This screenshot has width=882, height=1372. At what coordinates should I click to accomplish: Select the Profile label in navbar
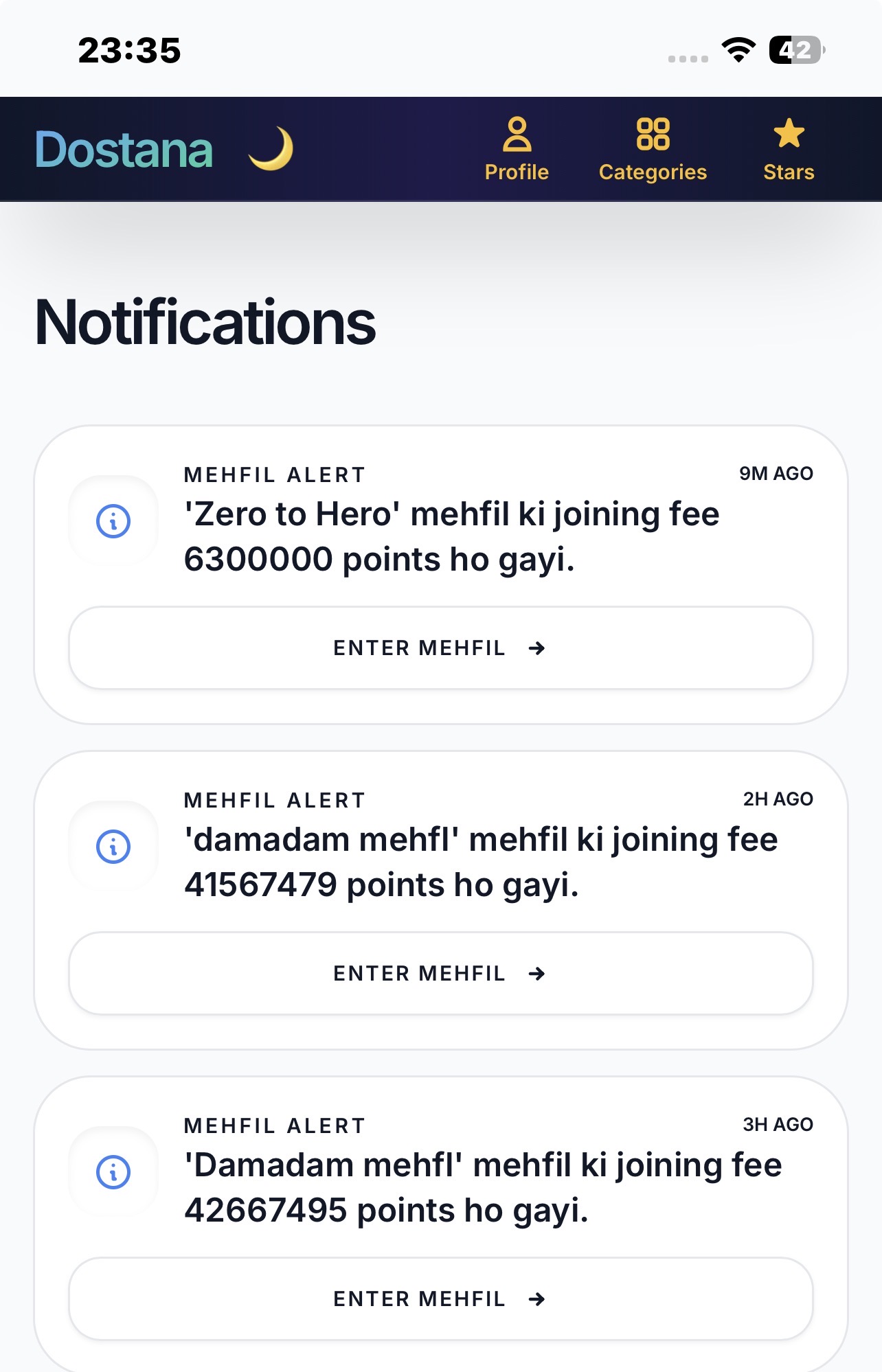517,172
